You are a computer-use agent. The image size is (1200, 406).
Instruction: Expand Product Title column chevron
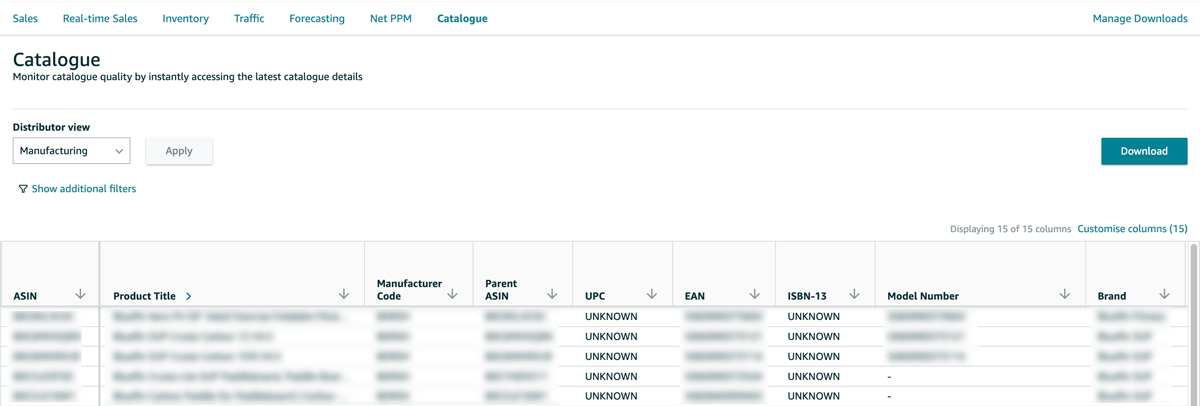click(x=189, y=296)
